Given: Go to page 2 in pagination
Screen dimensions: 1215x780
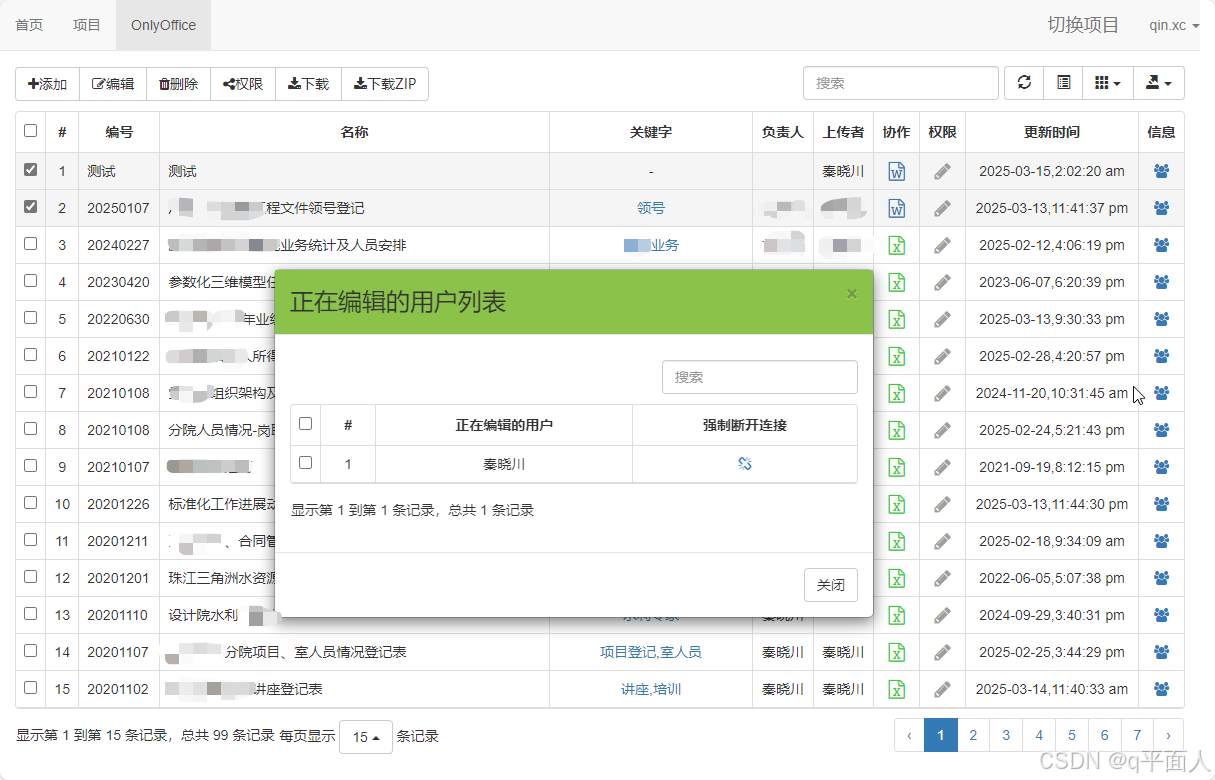Looking at the screenshot, I should (973, 735).
